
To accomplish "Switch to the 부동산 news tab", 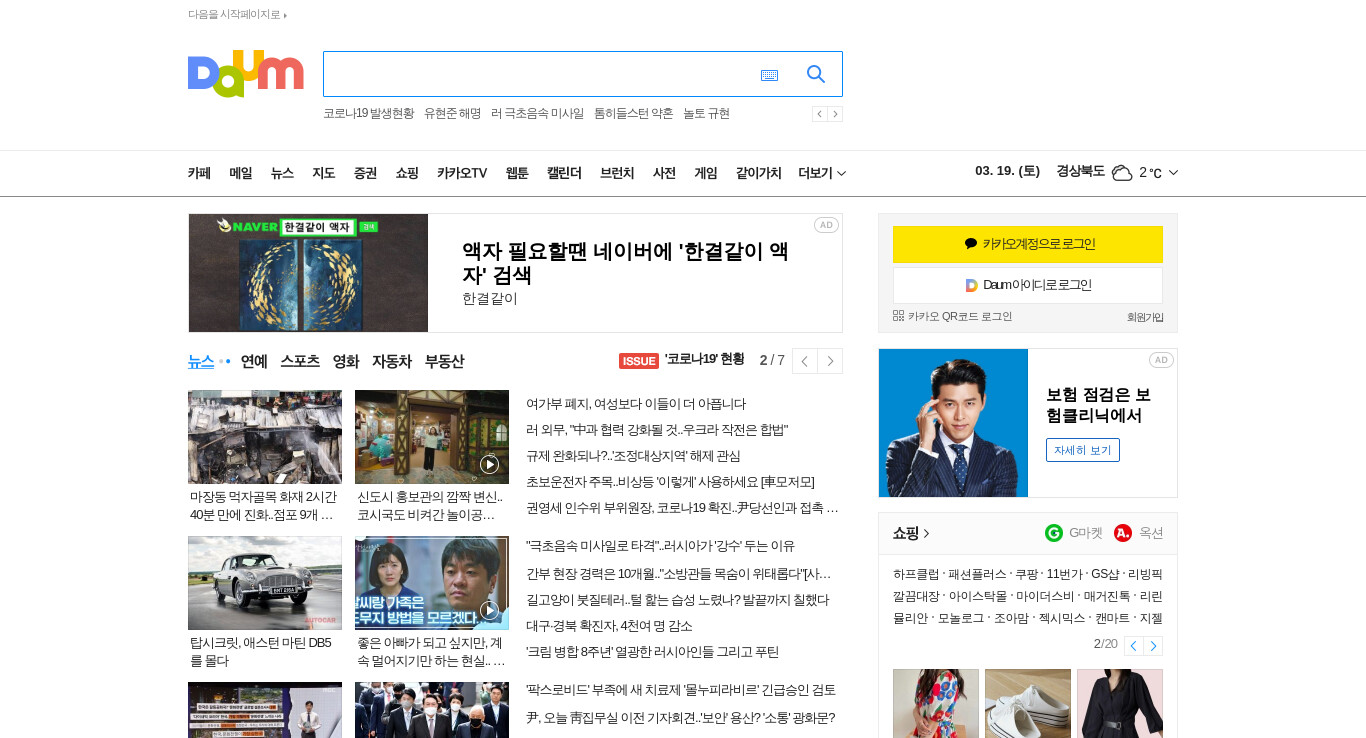I will pyautogui.click(x=444, y=361).
